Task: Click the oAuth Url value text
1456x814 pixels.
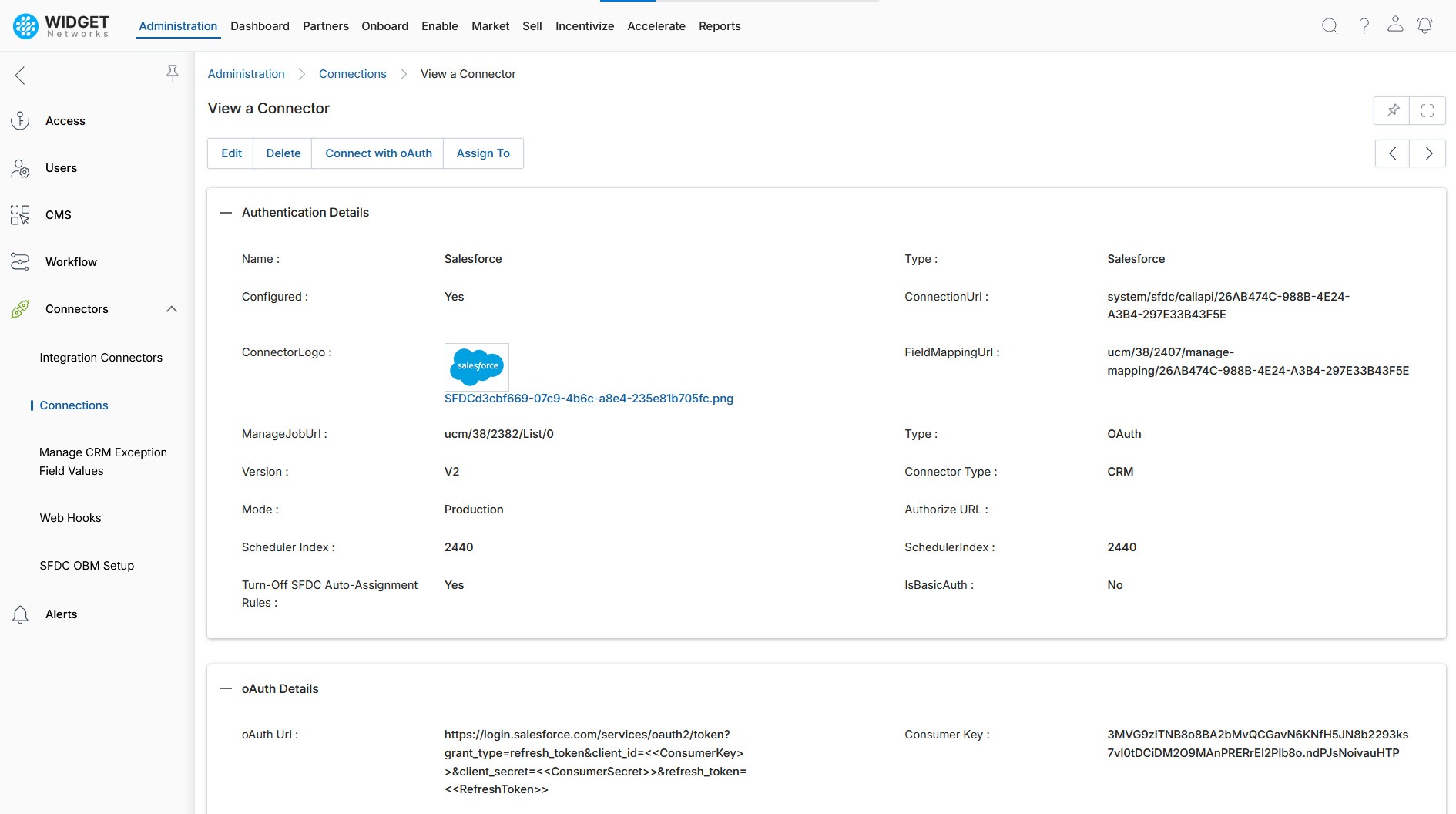Action: point(595,762)
